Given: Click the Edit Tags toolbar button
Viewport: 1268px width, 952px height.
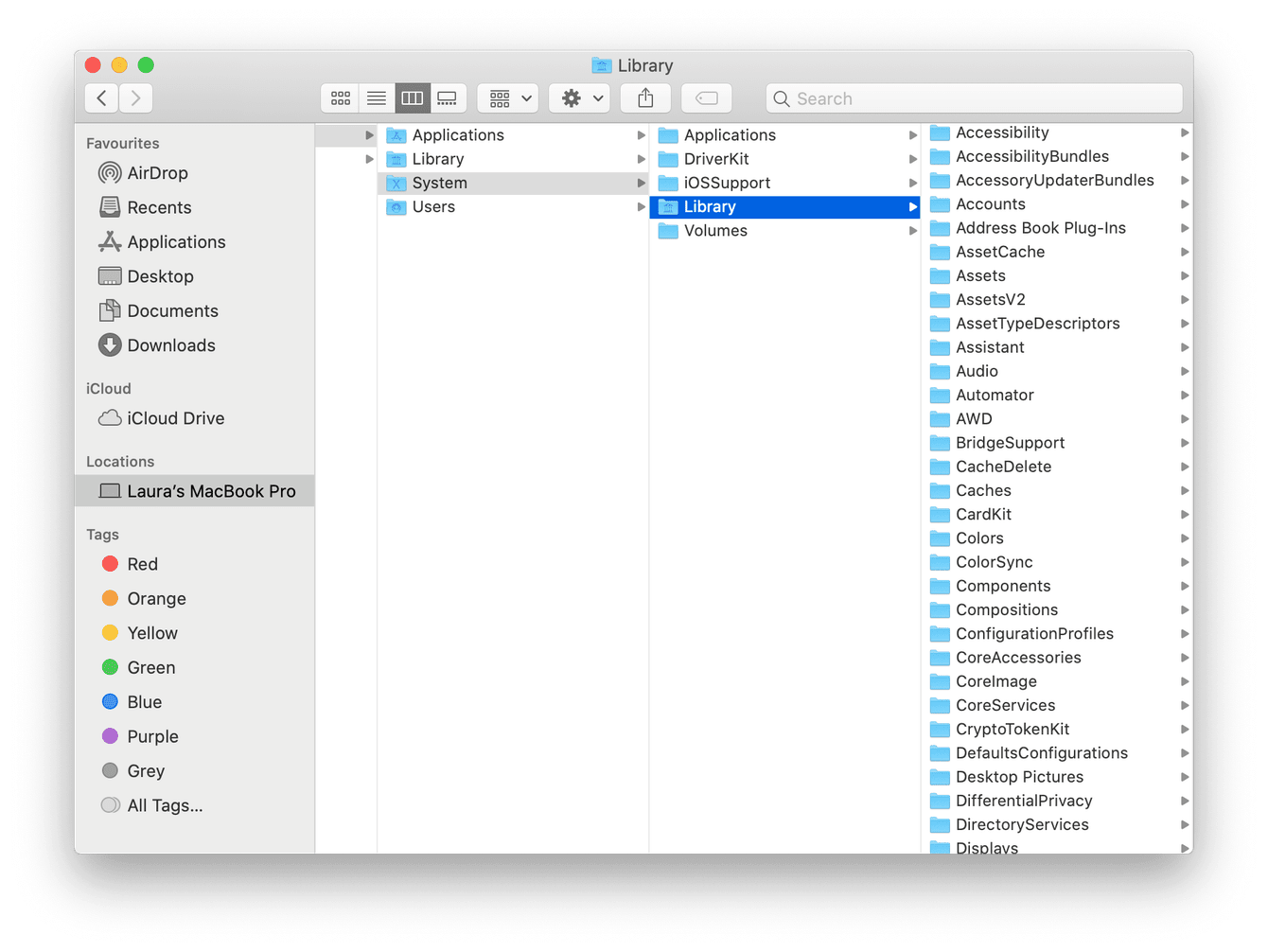Looking at the screenshot, I should point(706,98).
